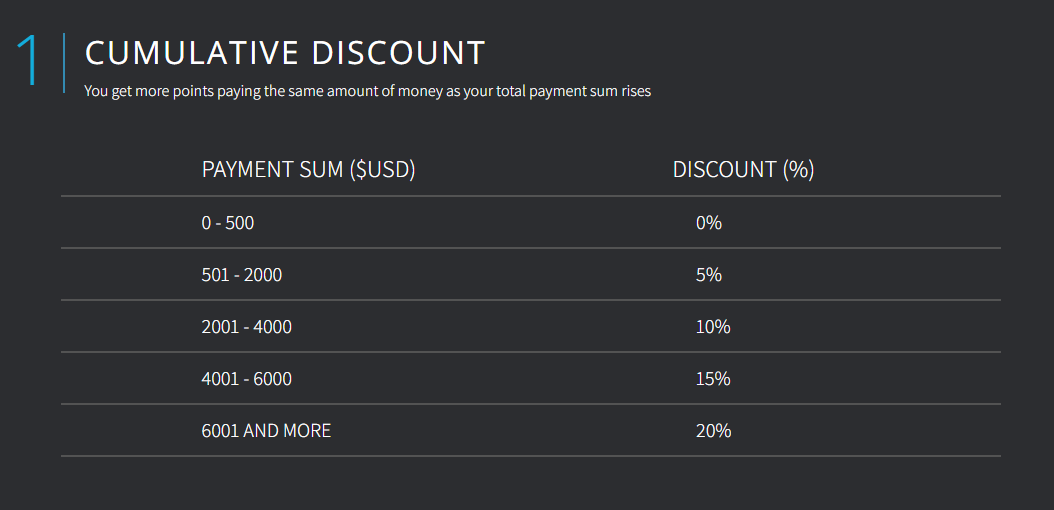
Task: Click the blue vertical line beside the heading
Action: 64,62
